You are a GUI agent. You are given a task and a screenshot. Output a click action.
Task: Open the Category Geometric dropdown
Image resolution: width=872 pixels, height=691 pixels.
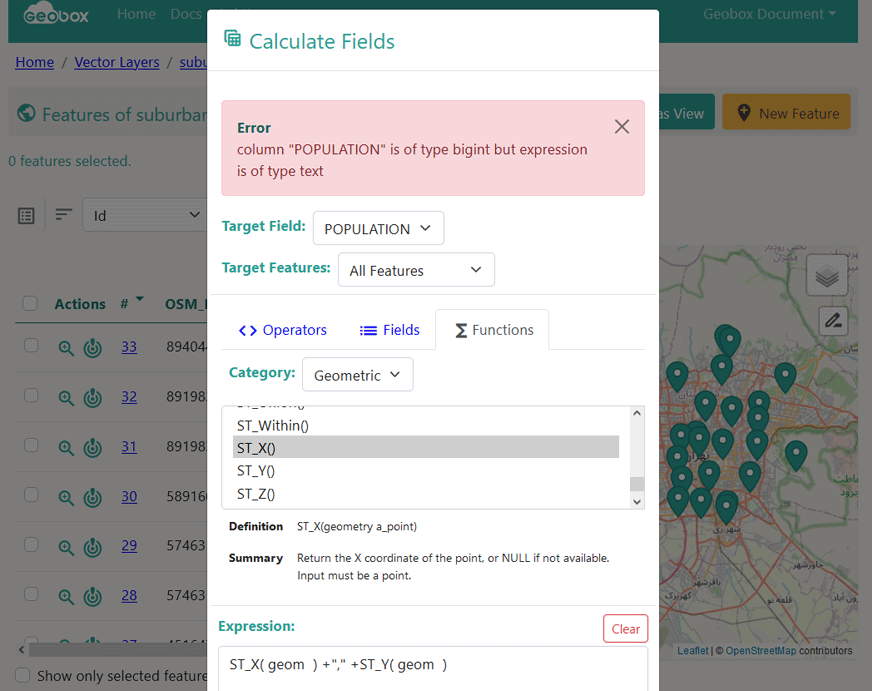pyautogui.click(x=357, y=375)
